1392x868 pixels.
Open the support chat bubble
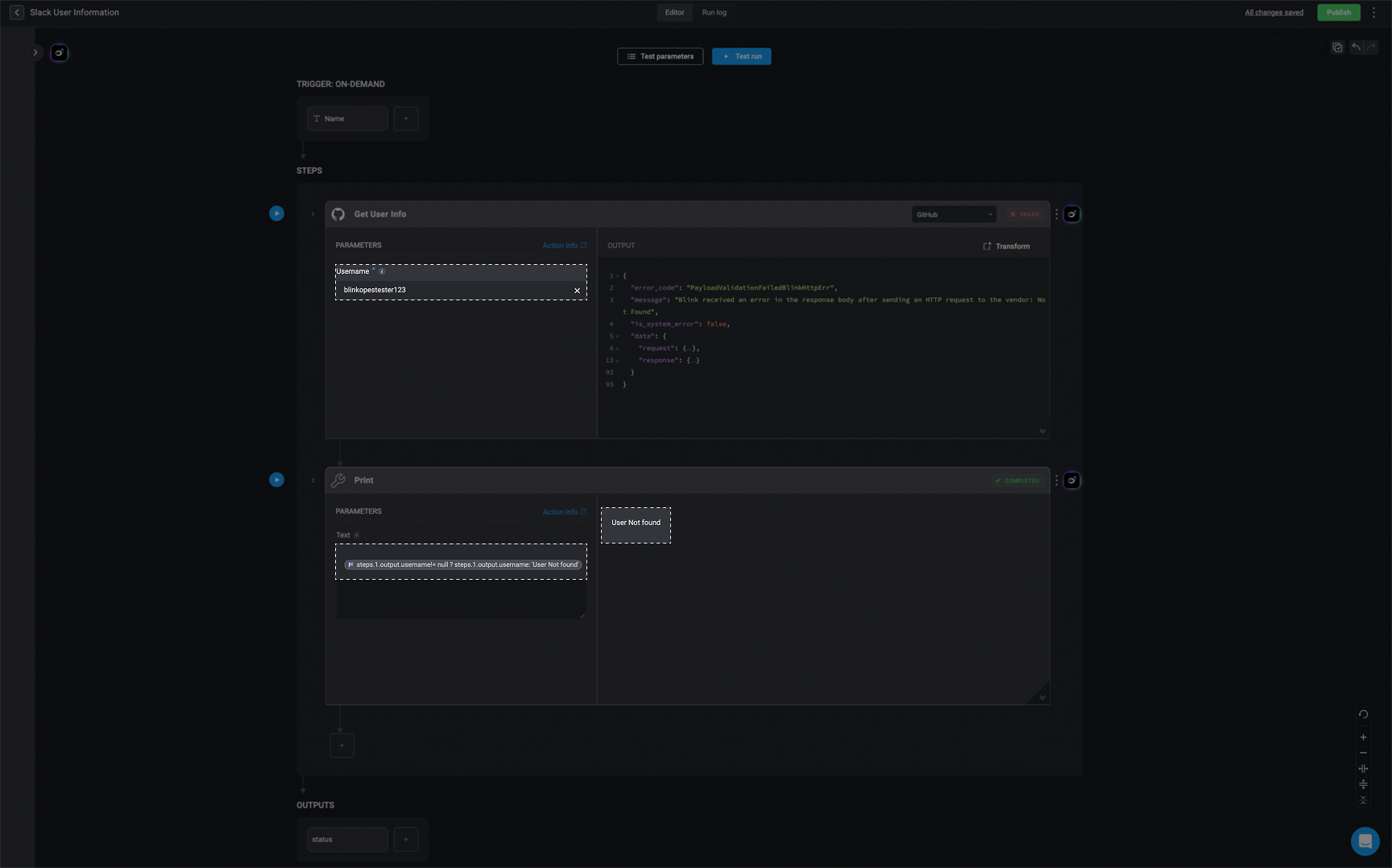(x=1365, y=841)
